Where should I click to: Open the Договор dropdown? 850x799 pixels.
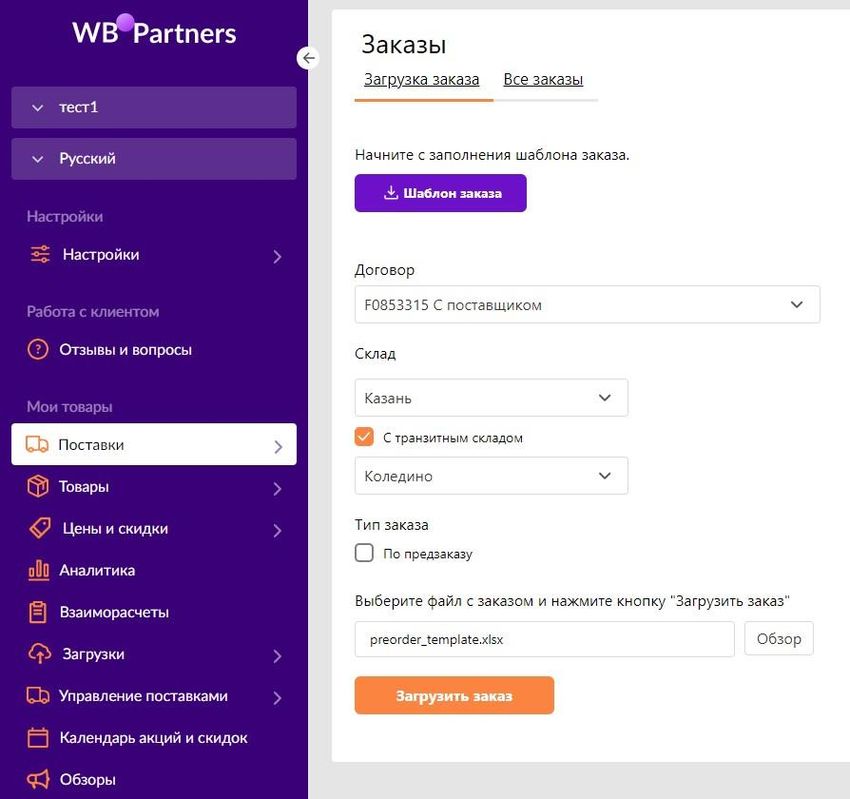click(587, 305)
